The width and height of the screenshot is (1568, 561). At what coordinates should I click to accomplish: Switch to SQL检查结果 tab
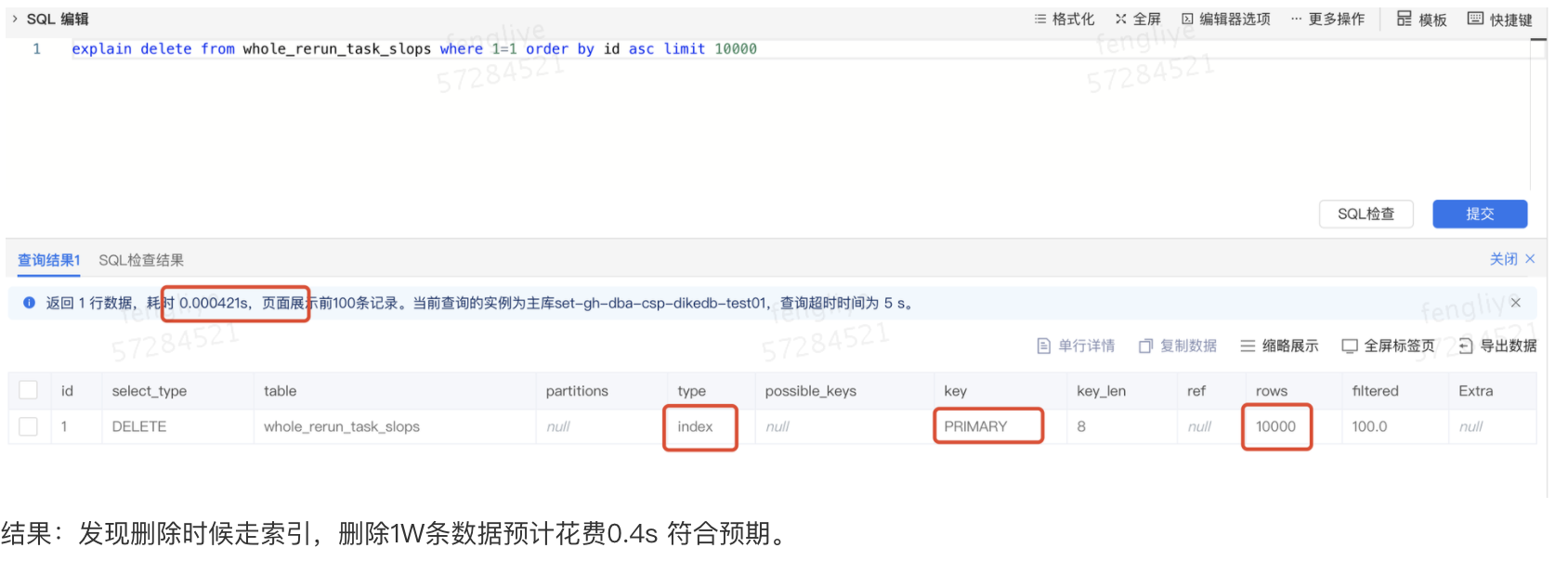click(x=141, y=260)
